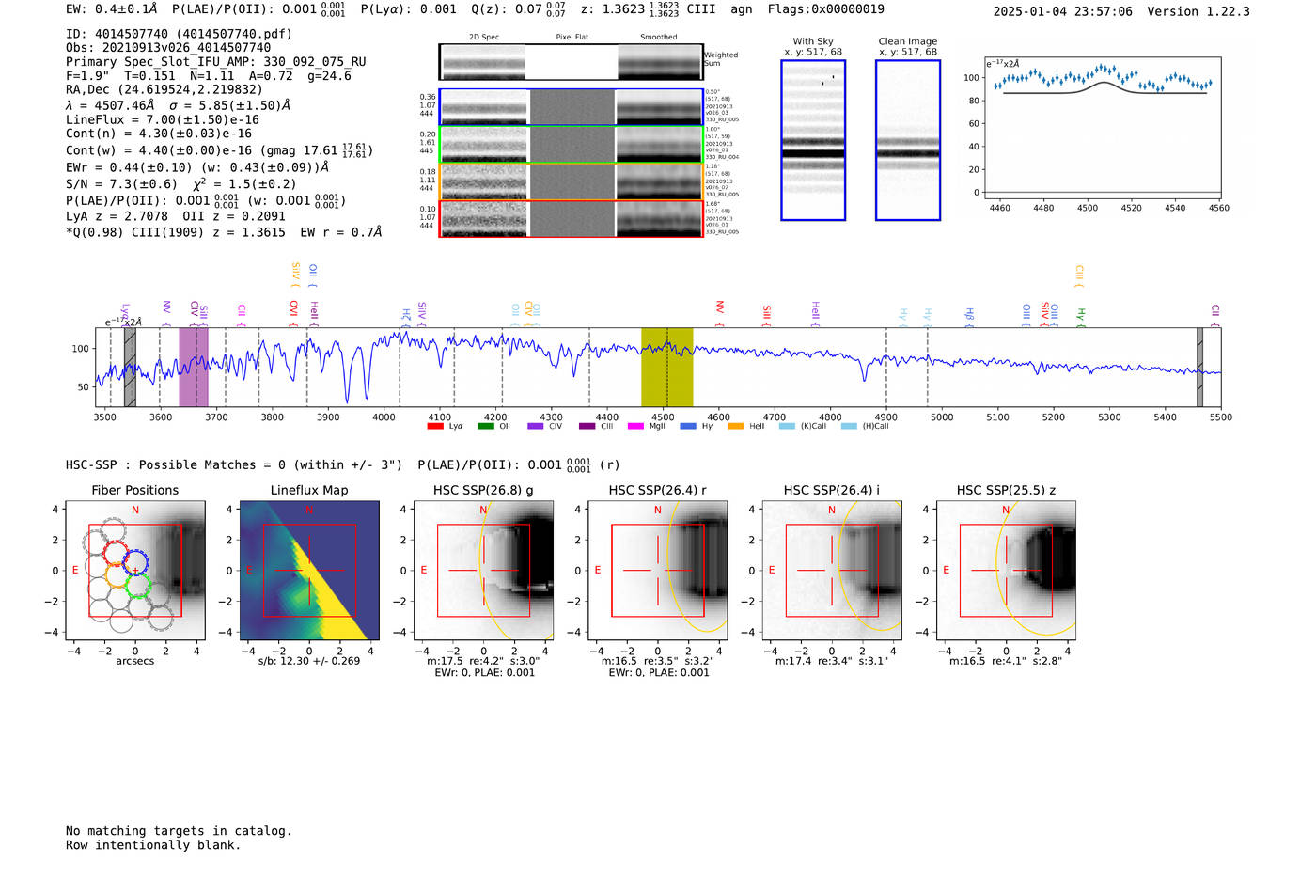
Task: Click the gray hatched band near 3540Å
Action: pos(130,367)
